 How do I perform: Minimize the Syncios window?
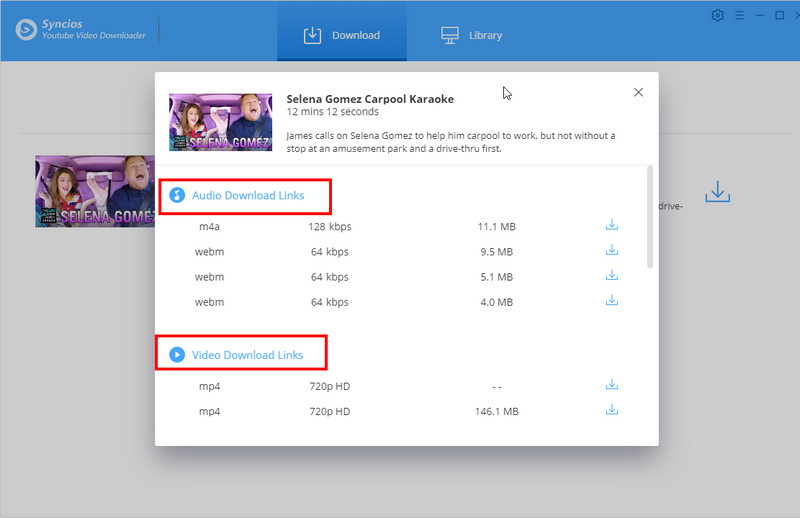pos(760,15)
